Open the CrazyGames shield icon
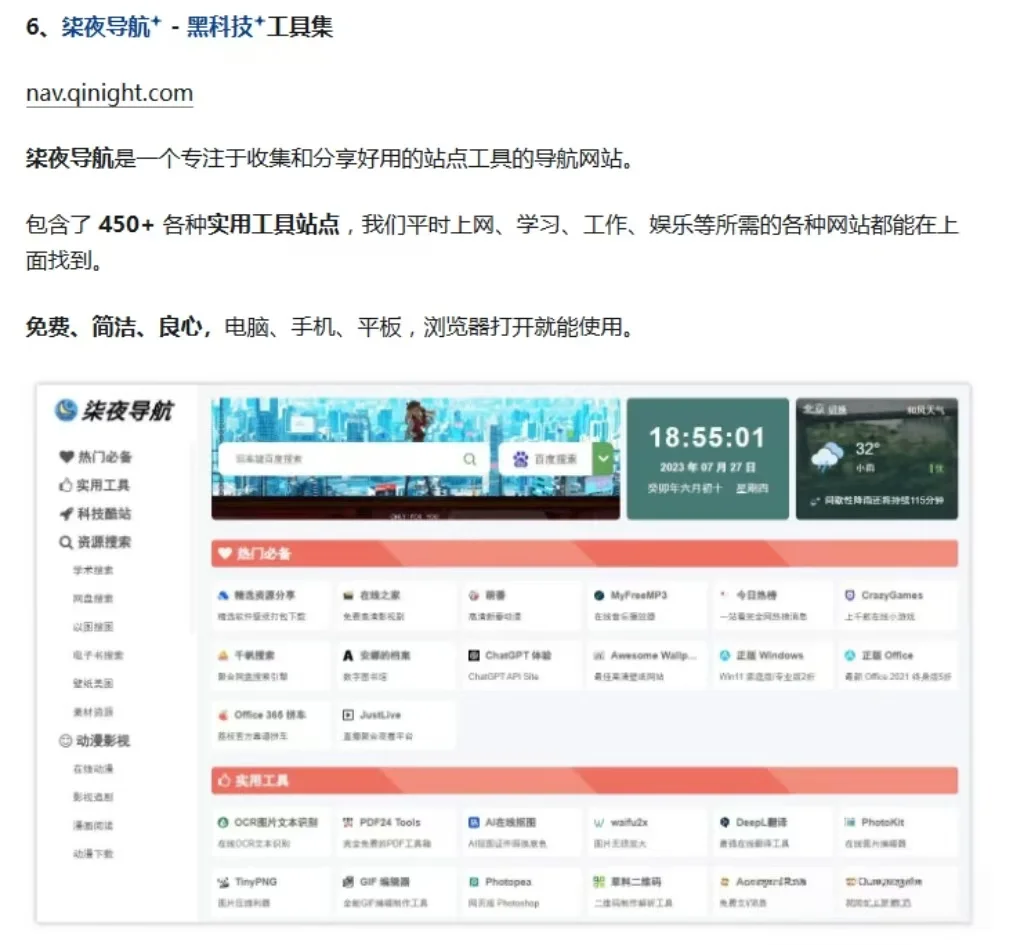This screenshot has width=1024, height=945. (848, 594)
